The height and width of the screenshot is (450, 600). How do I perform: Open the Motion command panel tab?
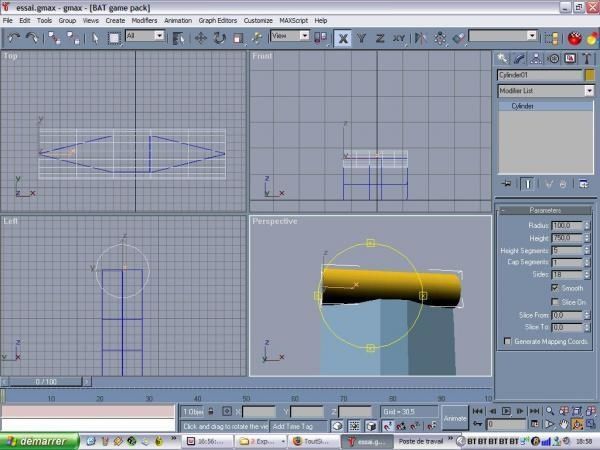(553, 58)
